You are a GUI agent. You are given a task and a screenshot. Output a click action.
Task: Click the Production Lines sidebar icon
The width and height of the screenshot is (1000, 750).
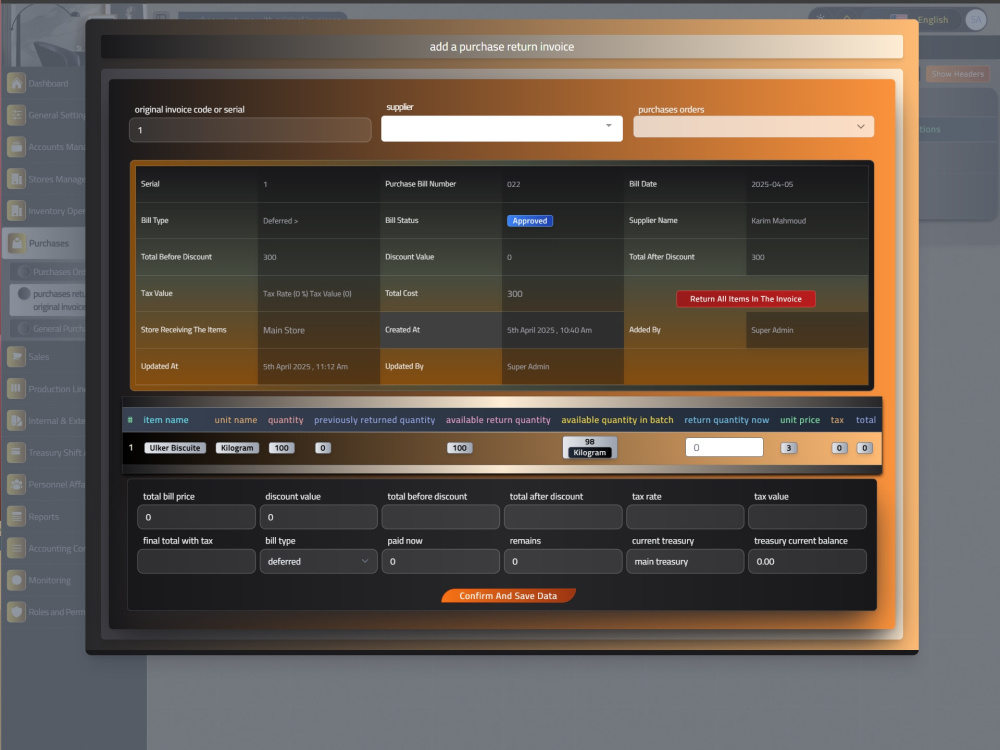click(16, 388)
